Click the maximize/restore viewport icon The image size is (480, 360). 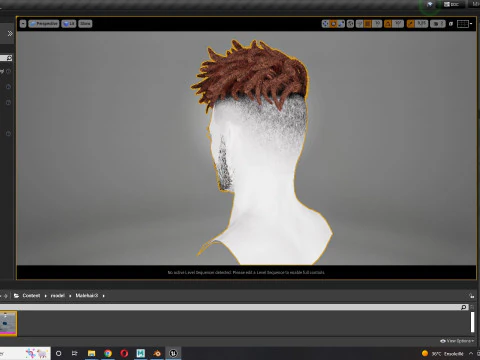point(451,24)
